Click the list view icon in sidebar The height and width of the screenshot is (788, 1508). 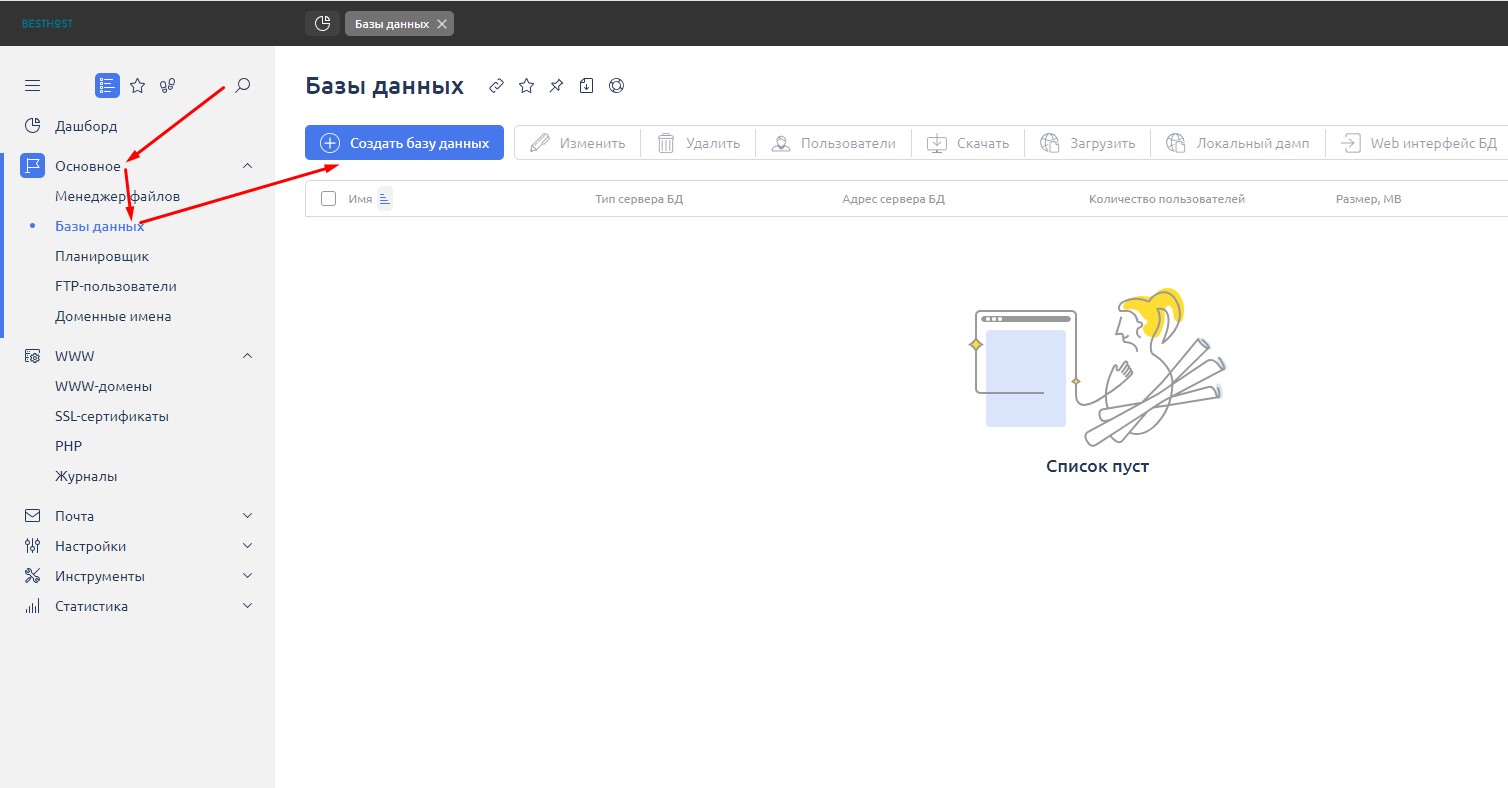pyautogui.click(x=107, y=86)
